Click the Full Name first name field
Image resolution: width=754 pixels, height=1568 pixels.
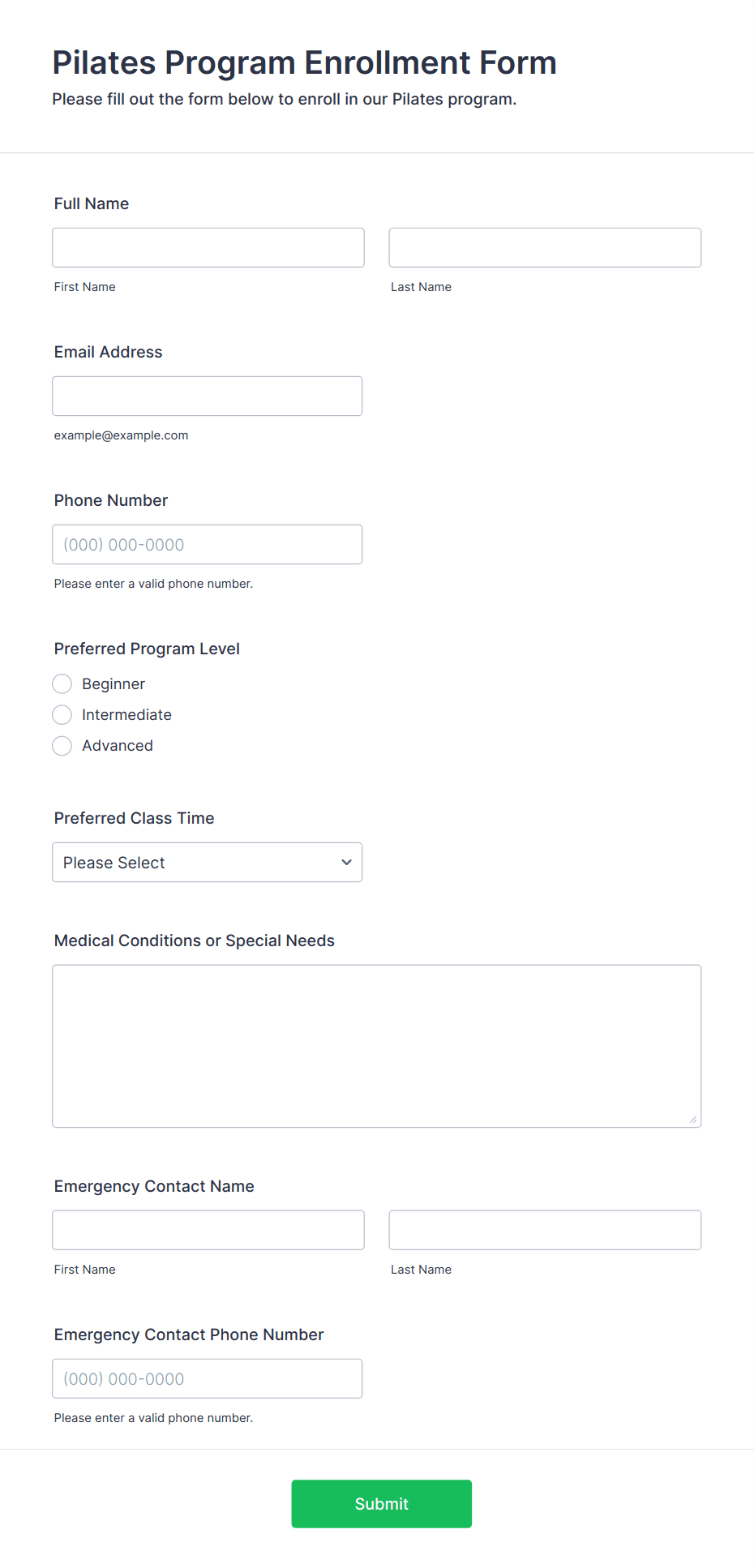[208, 247]
